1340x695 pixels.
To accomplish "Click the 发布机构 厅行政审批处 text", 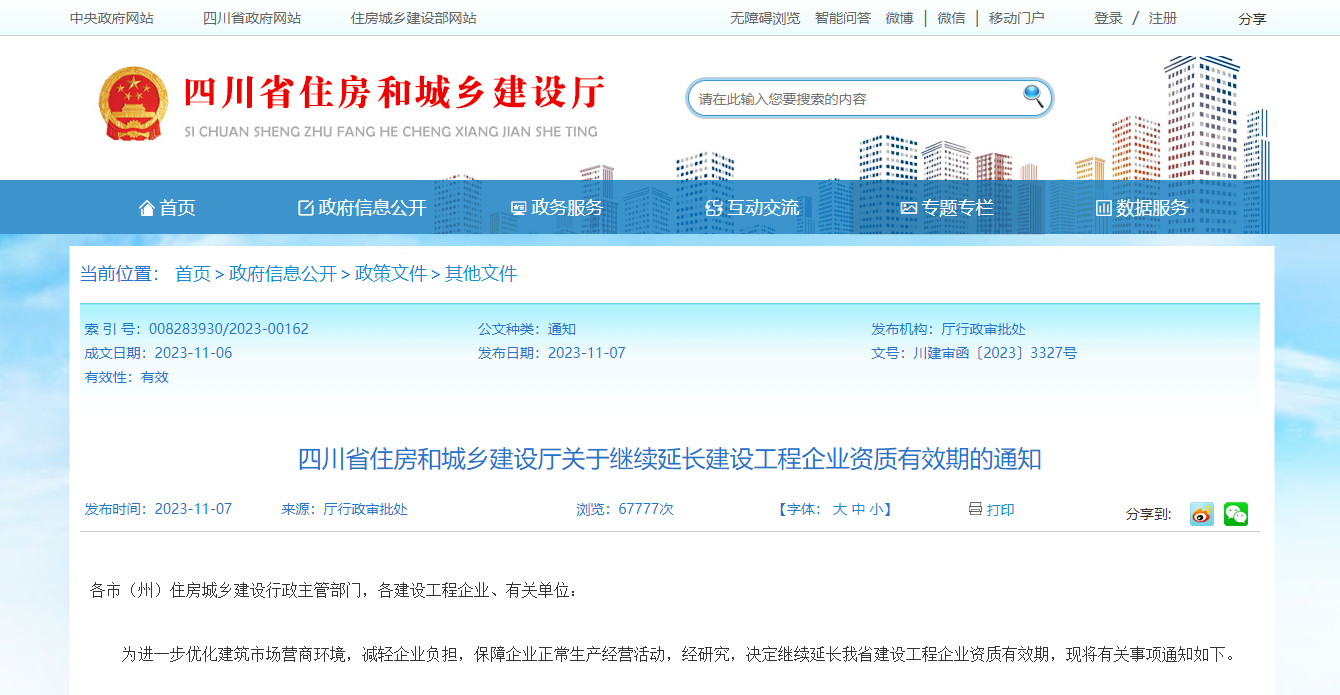I will (948, 329).
